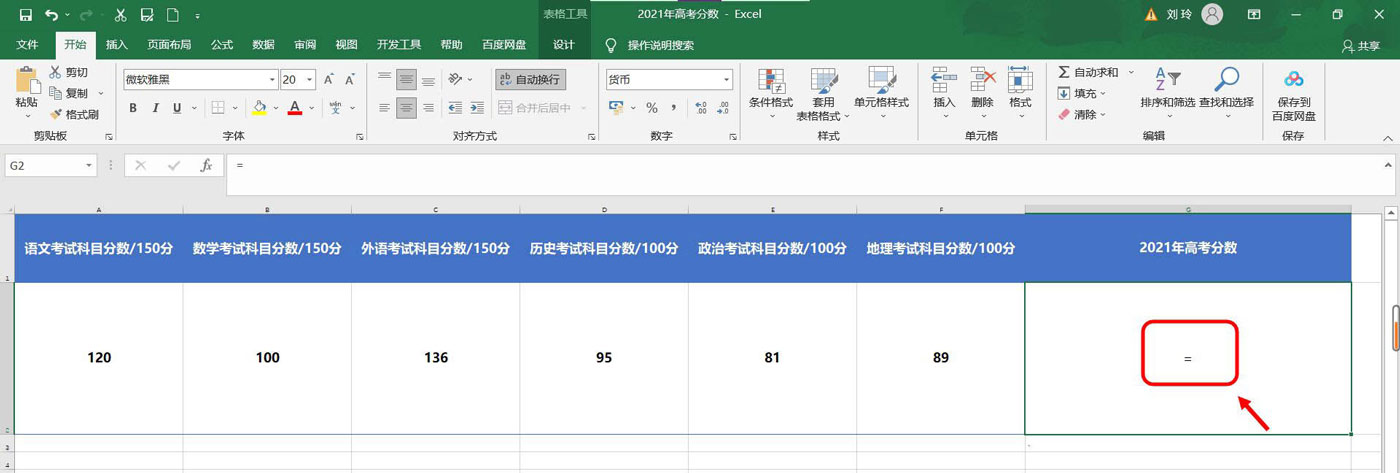Viewport: 1400px width, 473px height.
Task: Expand Name Box dropdown for G2
Action: pyautogui.click(x=89, y=165)
